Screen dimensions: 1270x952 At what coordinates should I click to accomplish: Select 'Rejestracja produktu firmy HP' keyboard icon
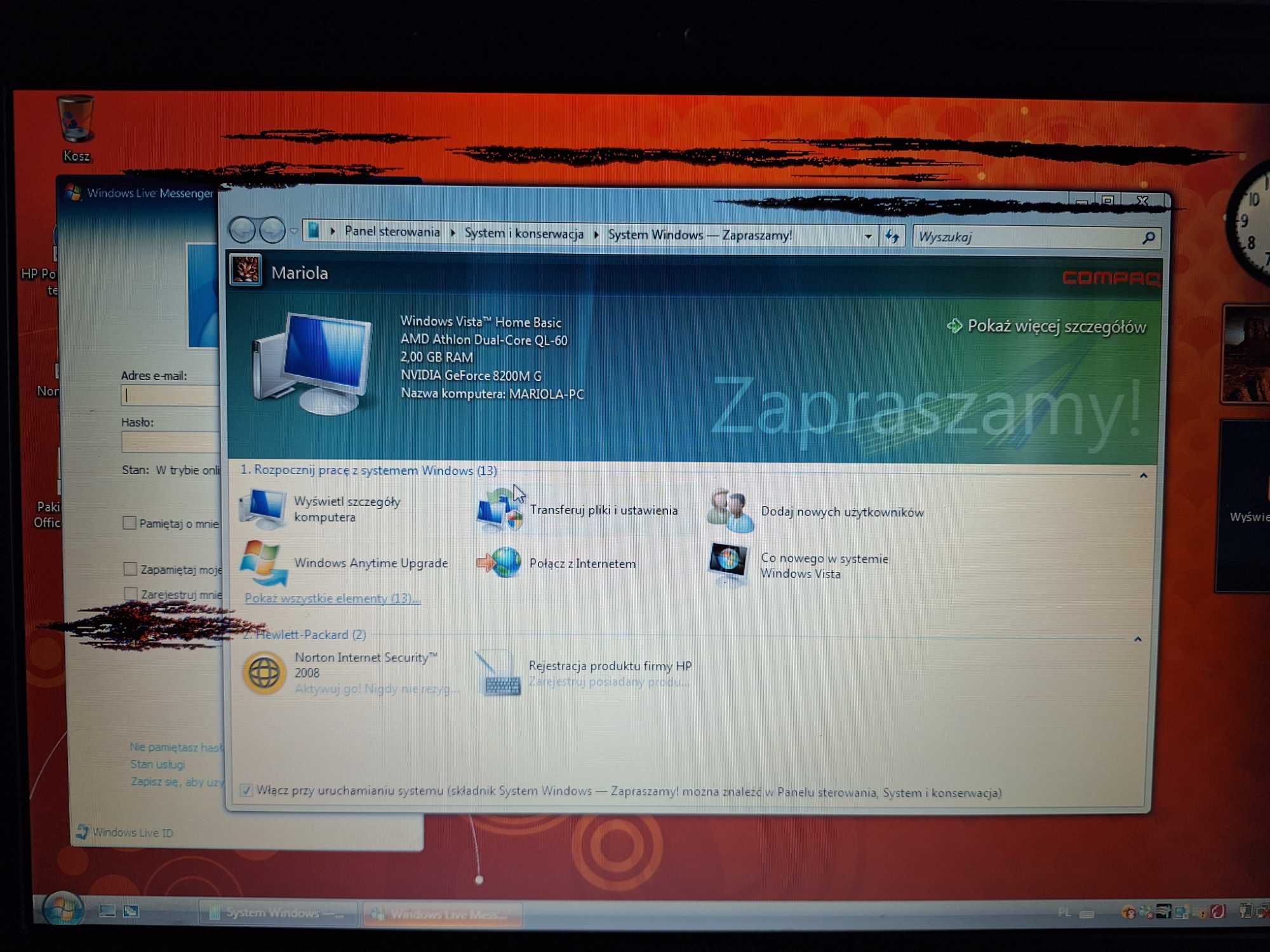[x=499, y=673]
